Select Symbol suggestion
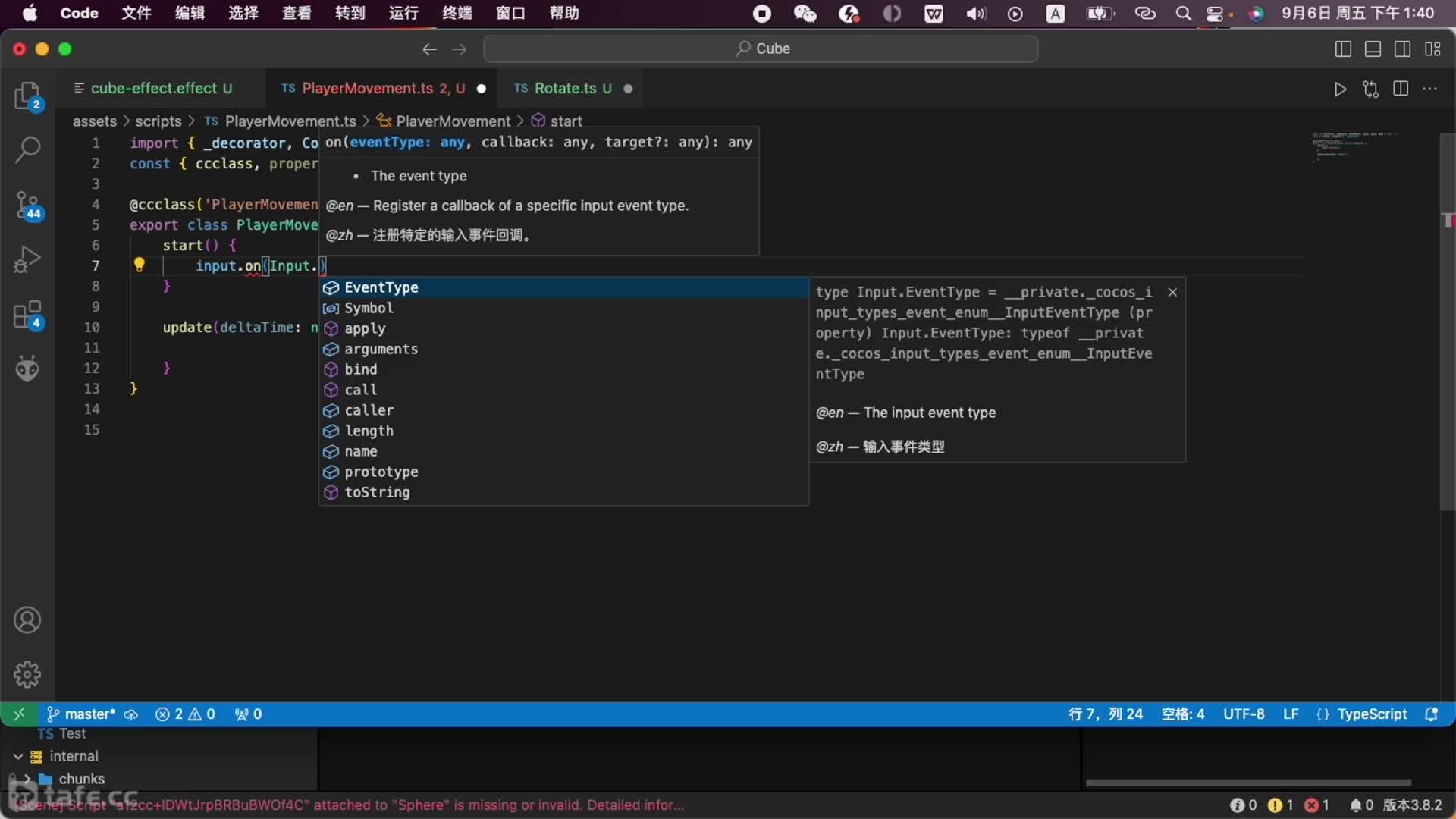This screenshot has width=1456, height=819. click(x=563, y=308)
